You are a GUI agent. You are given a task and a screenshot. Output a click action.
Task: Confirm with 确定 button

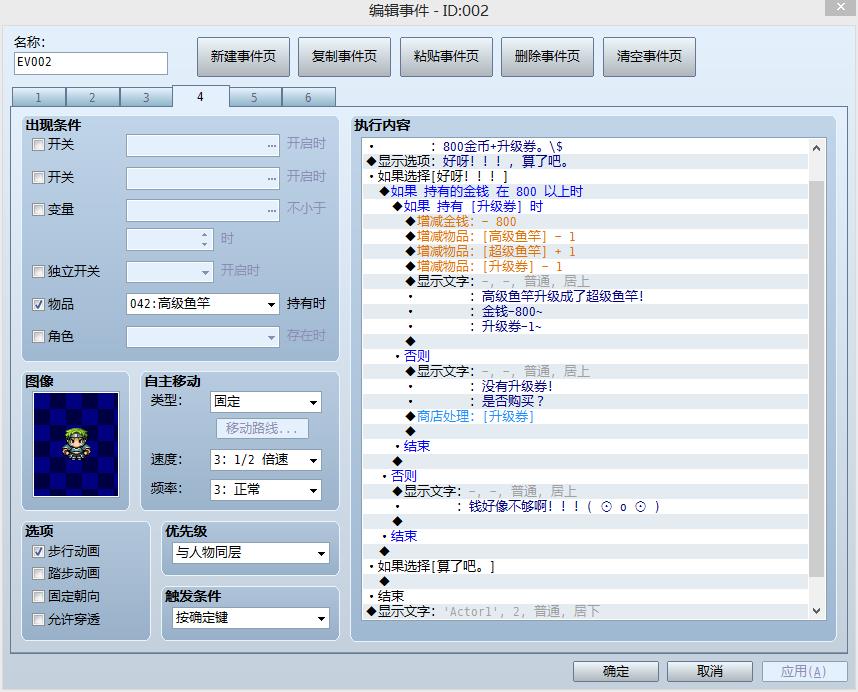[x=616, y=671]
